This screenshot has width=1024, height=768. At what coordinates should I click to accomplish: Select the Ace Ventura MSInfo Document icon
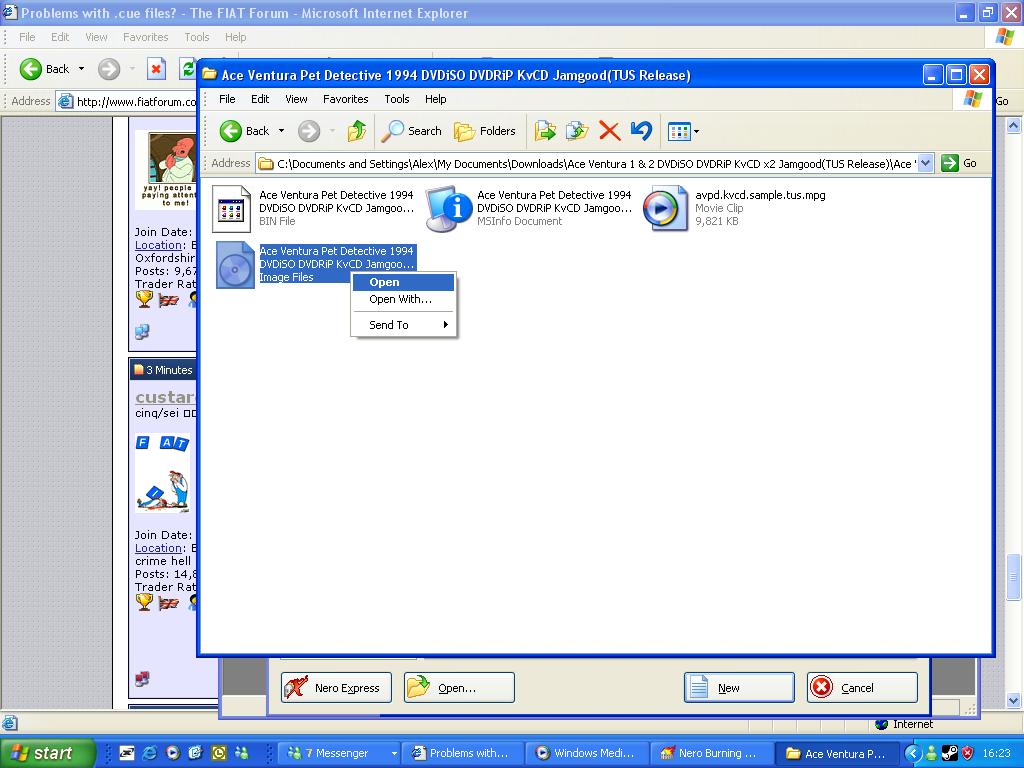pos(449,209)
